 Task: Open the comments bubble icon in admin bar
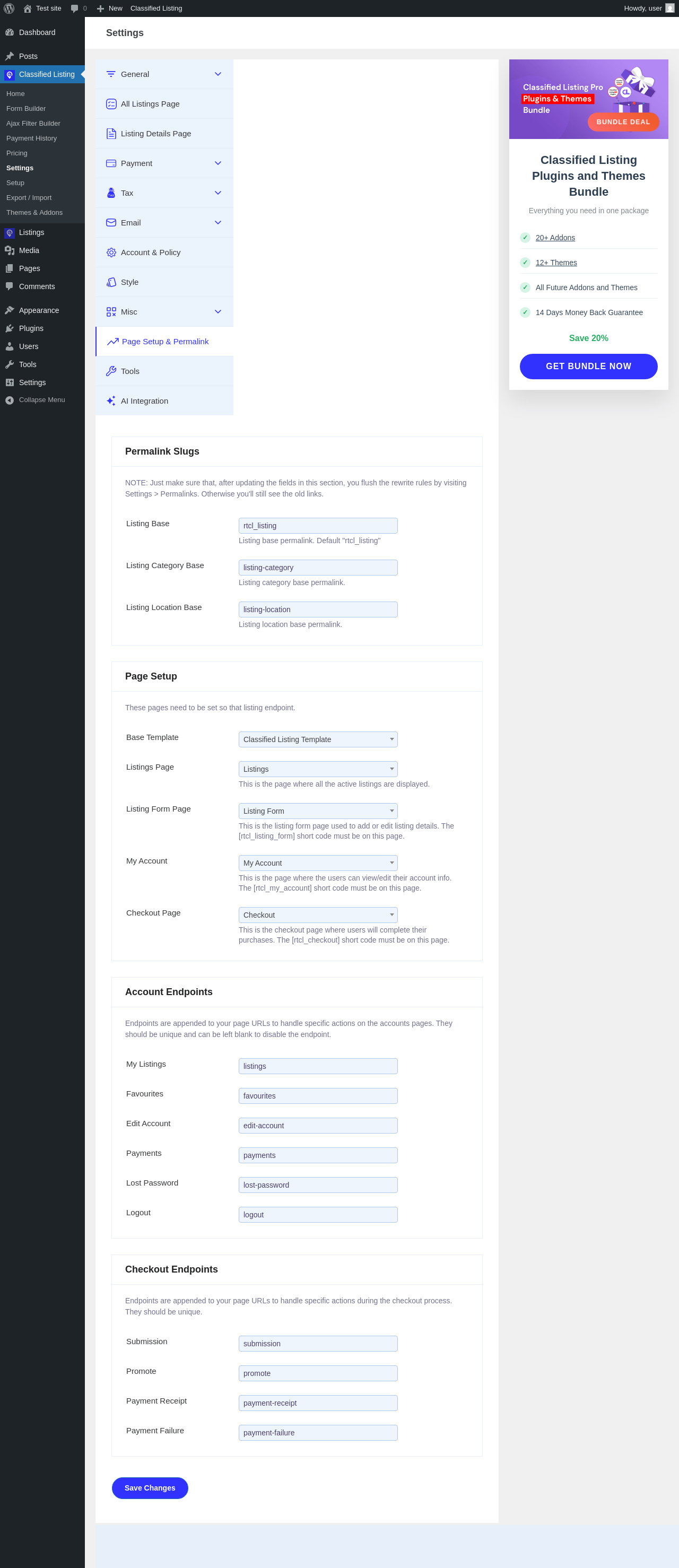(x=74, y=8)
